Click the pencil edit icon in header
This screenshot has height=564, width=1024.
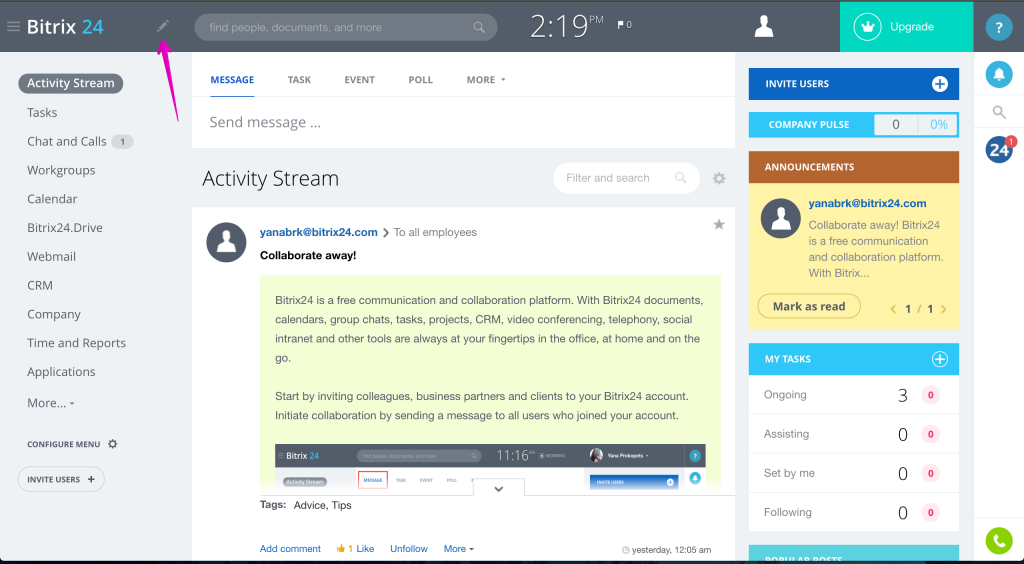(163, 26)
